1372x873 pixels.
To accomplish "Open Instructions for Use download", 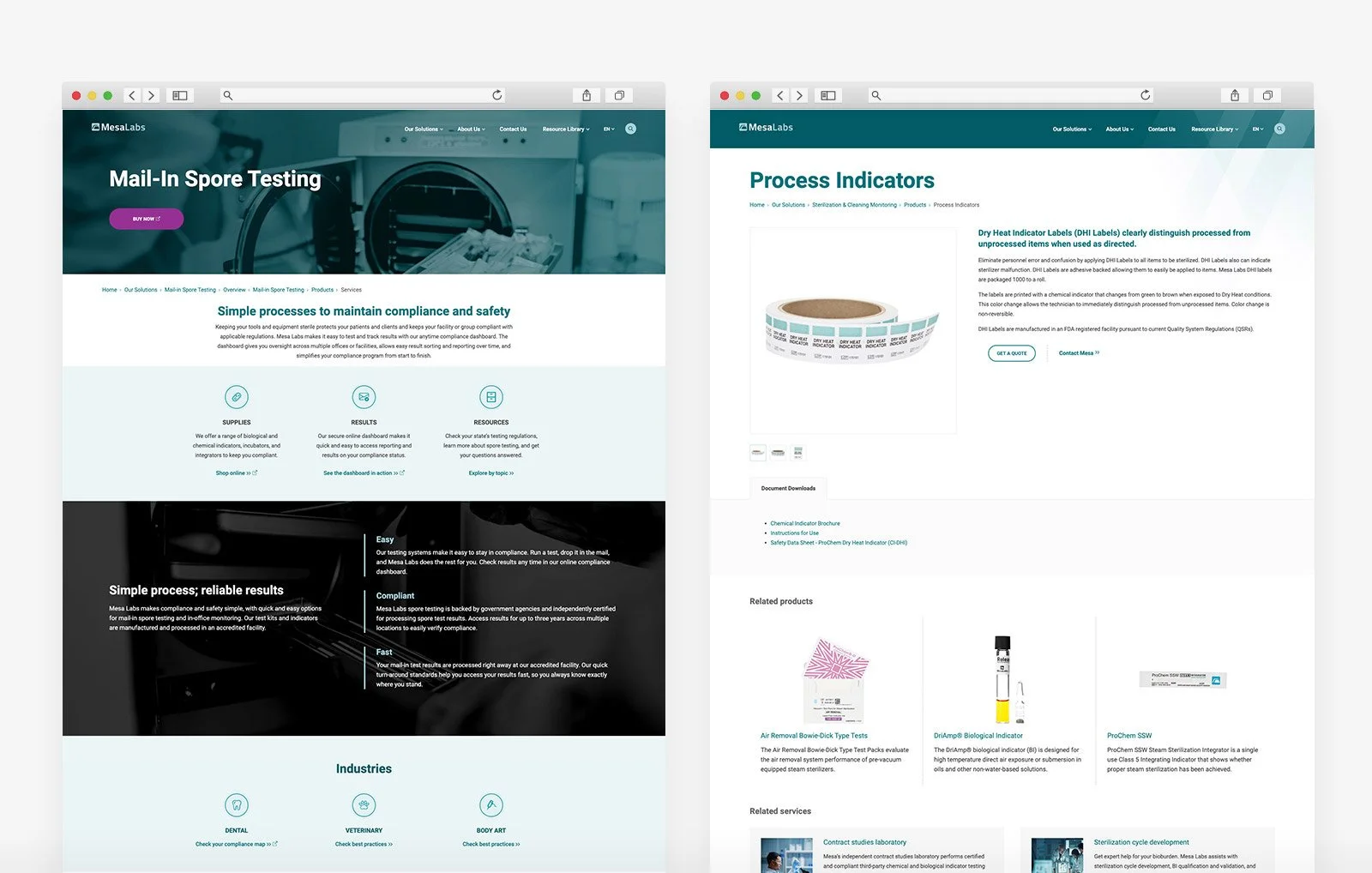I will click(x=794, y=533).
